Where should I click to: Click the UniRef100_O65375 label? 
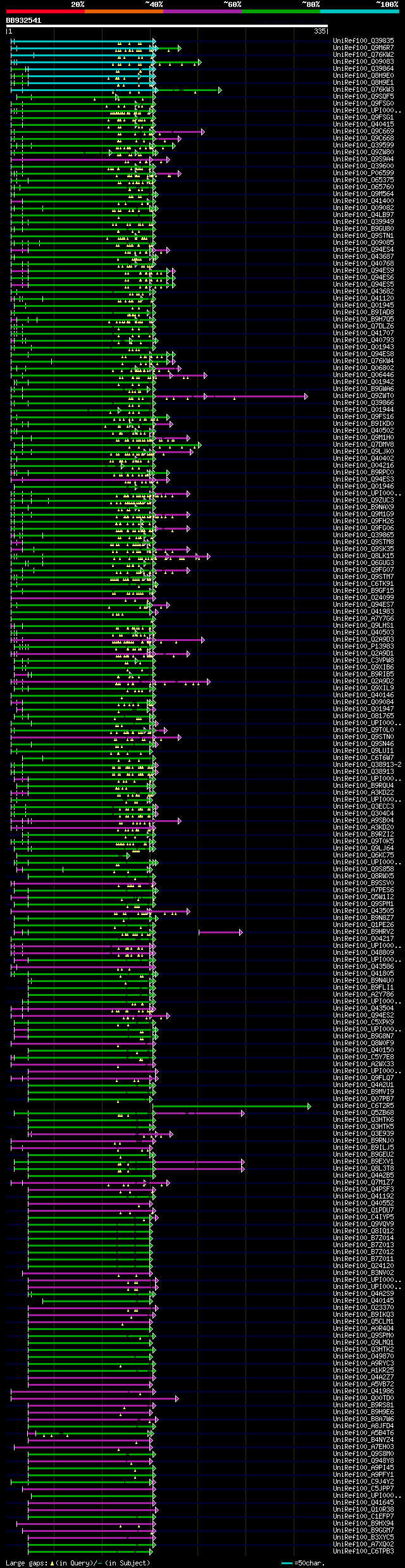(x=363, y=180)
